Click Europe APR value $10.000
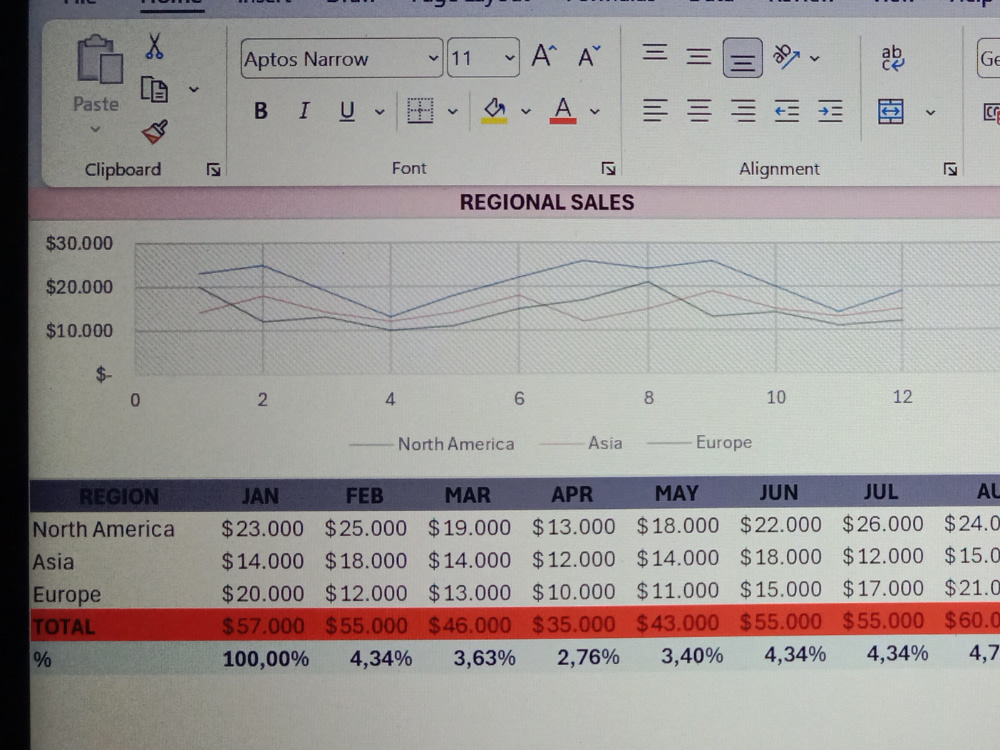The width and height of the screenshot is (1000, 750). tap(573, 591)
